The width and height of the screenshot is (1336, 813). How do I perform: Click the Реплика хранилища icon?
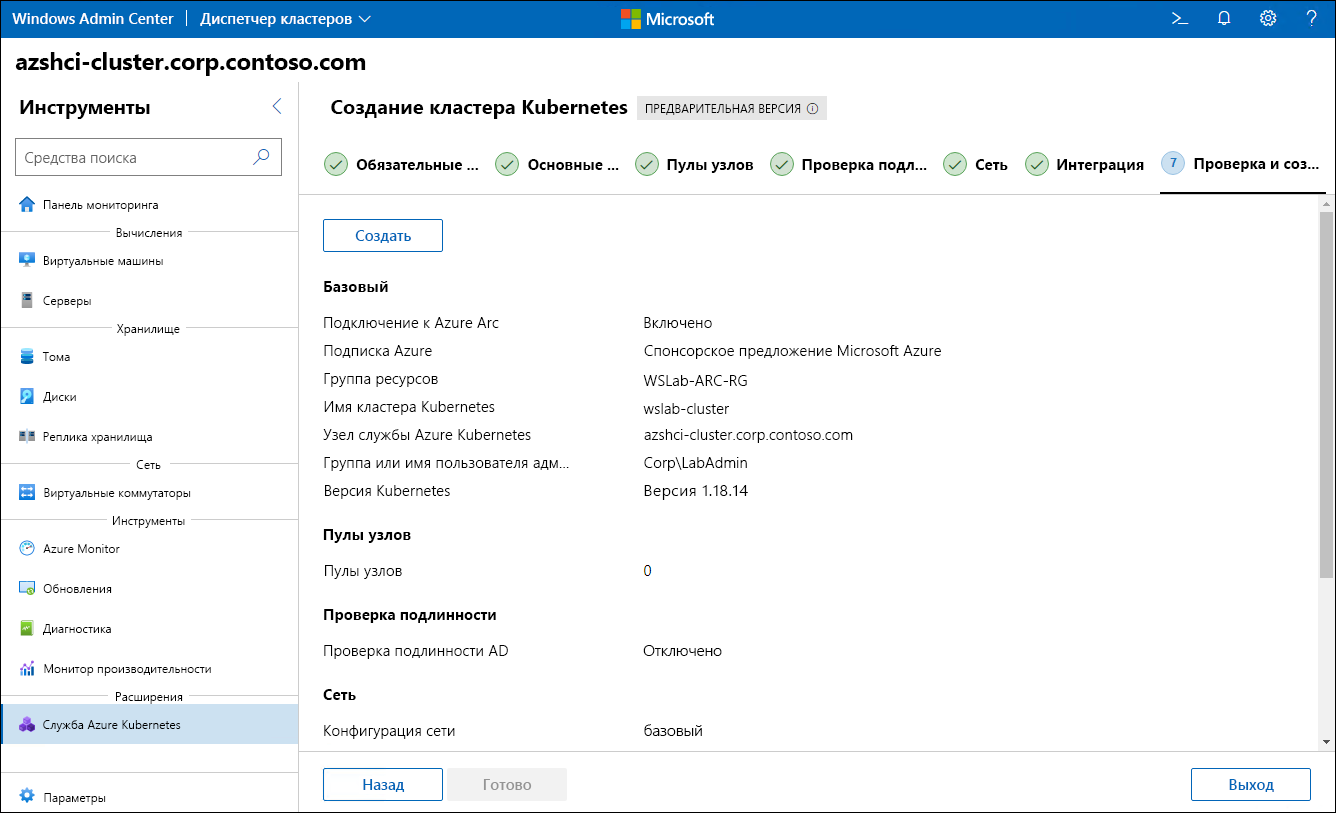27,437
